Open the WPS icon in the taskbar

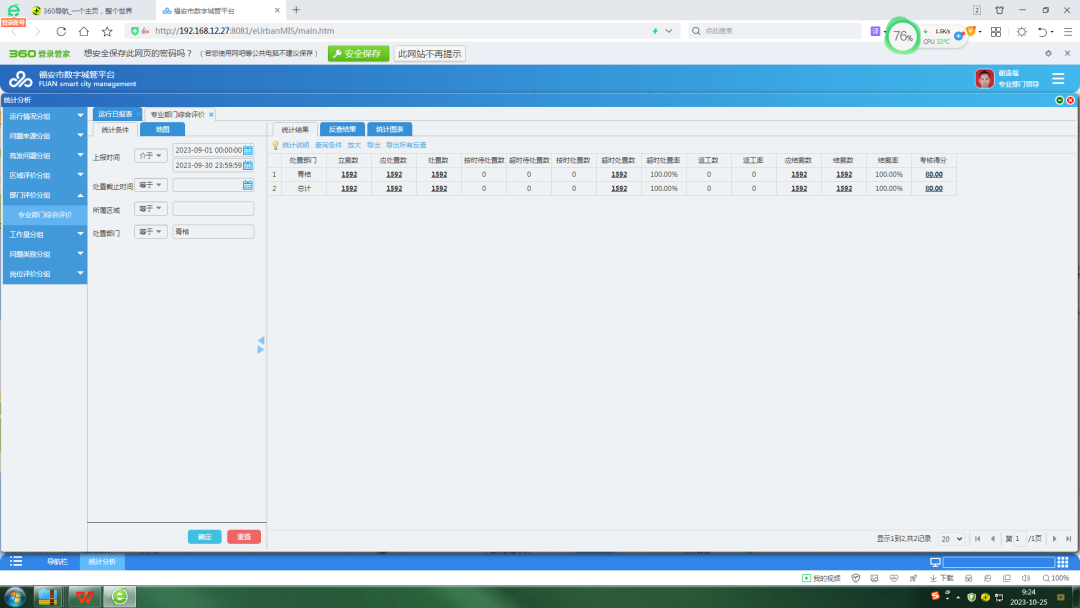click(x=84, y=596)
